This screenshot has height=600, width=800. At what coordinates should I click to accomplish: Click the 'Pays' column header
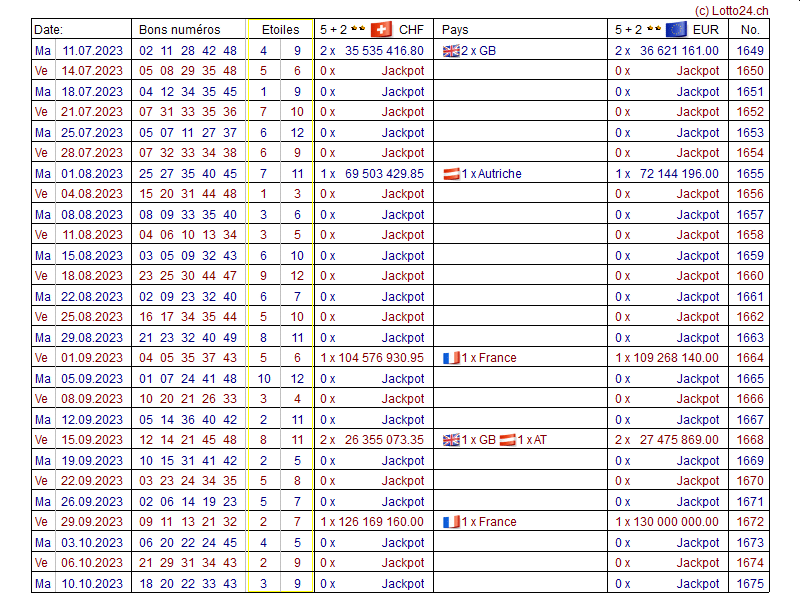point(455,30)
